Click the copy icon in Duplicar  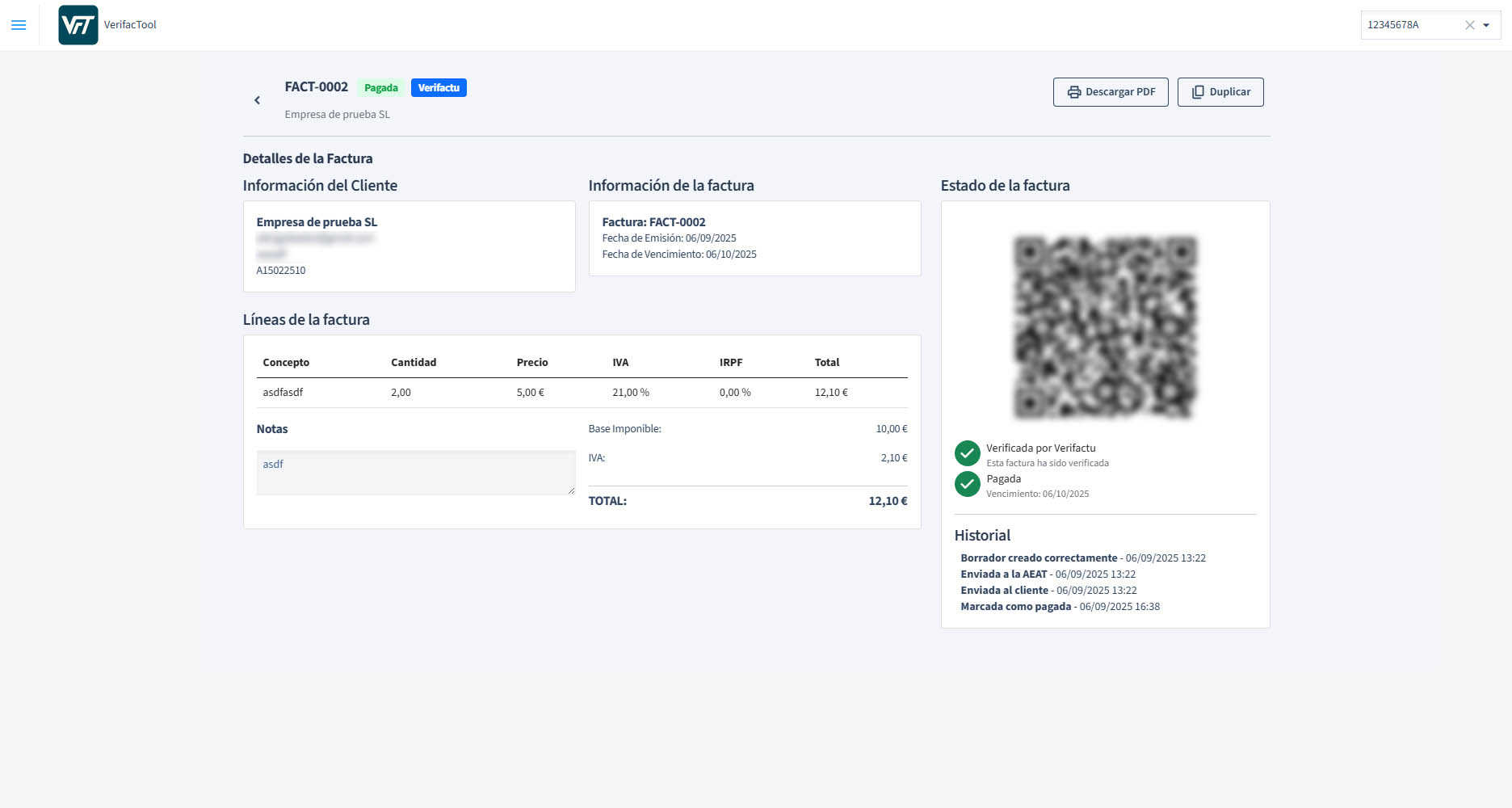(x=1198, y=92)
